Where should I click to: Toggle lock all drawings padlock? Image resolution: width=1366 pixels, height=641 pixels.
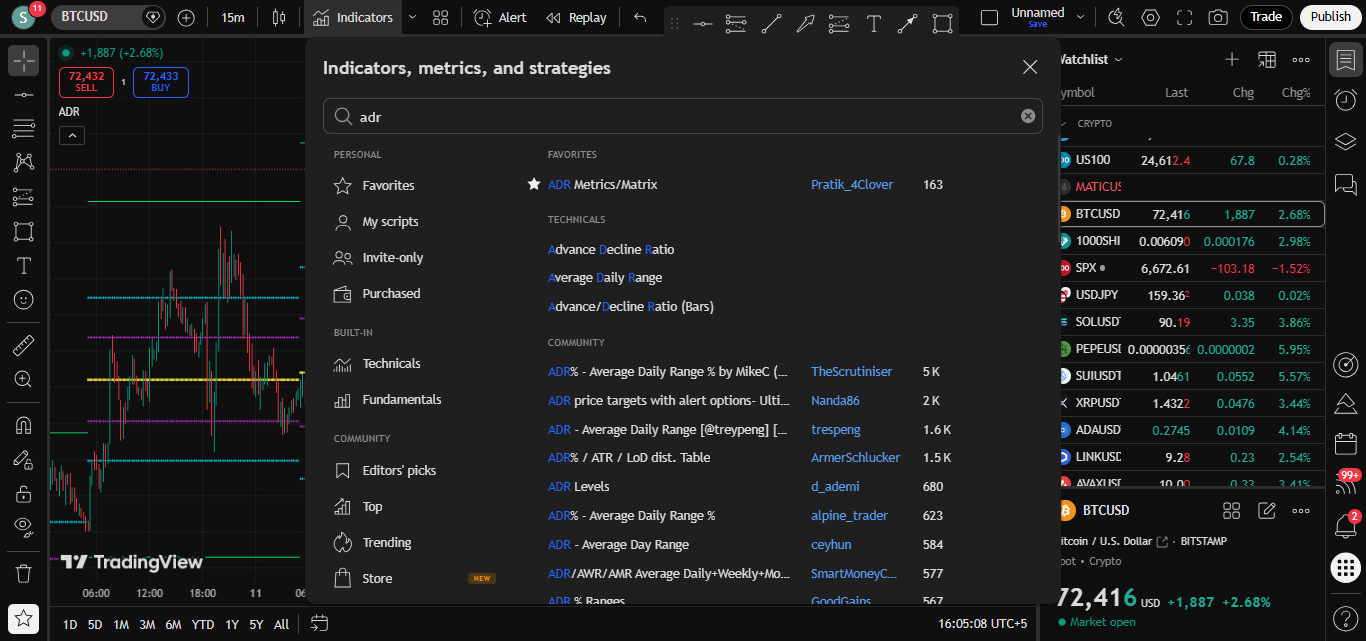24,493
